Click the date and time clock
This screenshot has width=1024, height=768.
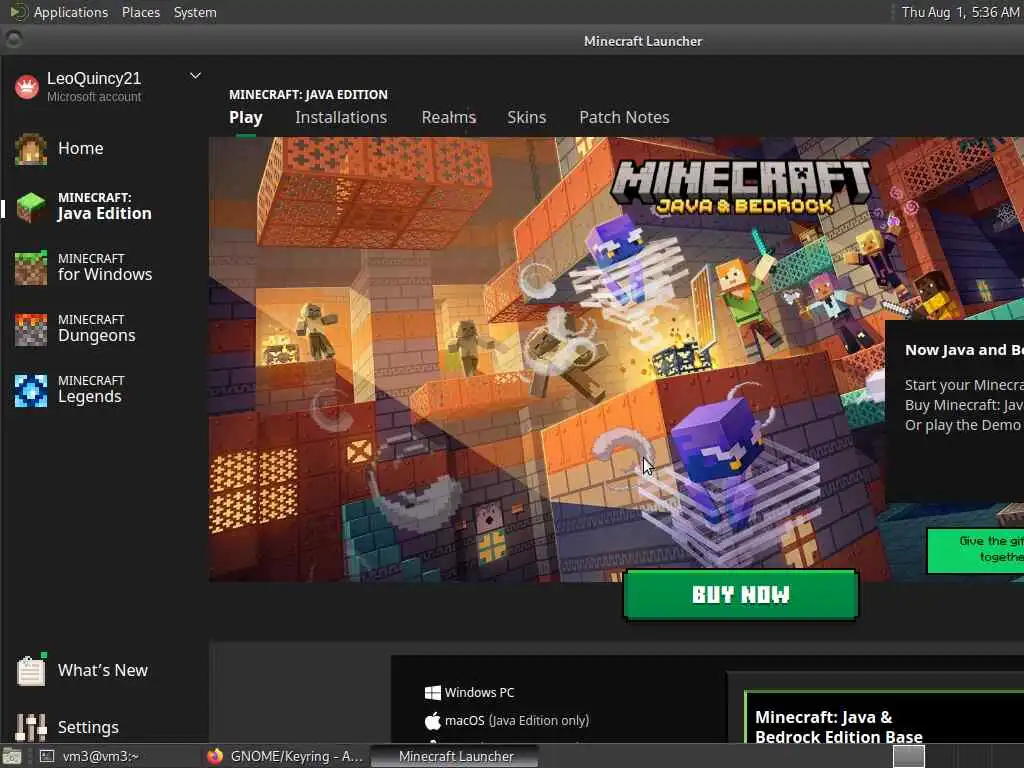tap(960, 12)
